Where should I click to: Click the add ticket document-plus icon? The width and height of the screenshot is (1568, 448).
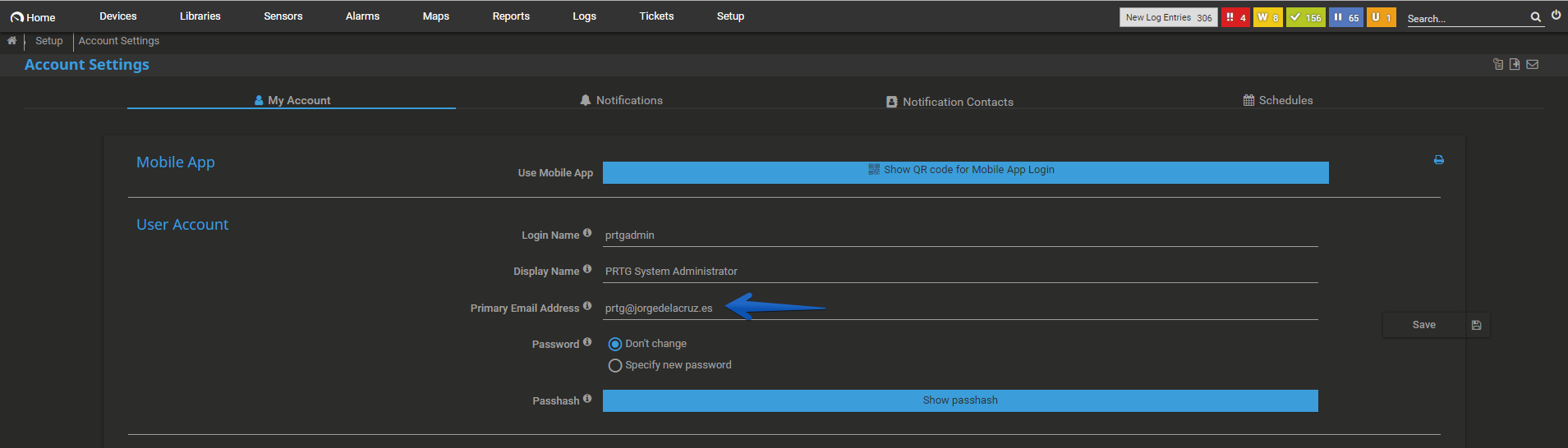point(1515,64)
